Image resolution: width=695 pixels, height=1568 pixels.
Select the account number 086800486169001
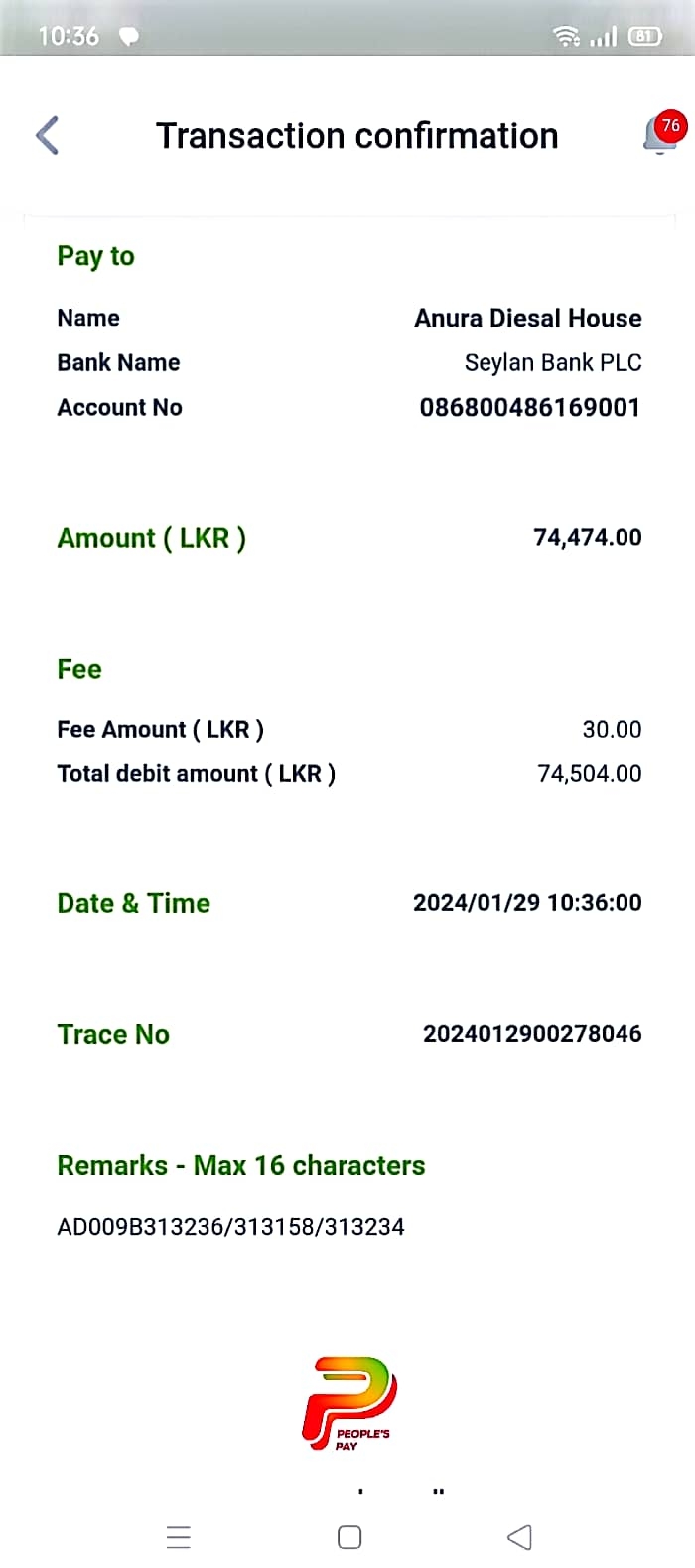529,407
